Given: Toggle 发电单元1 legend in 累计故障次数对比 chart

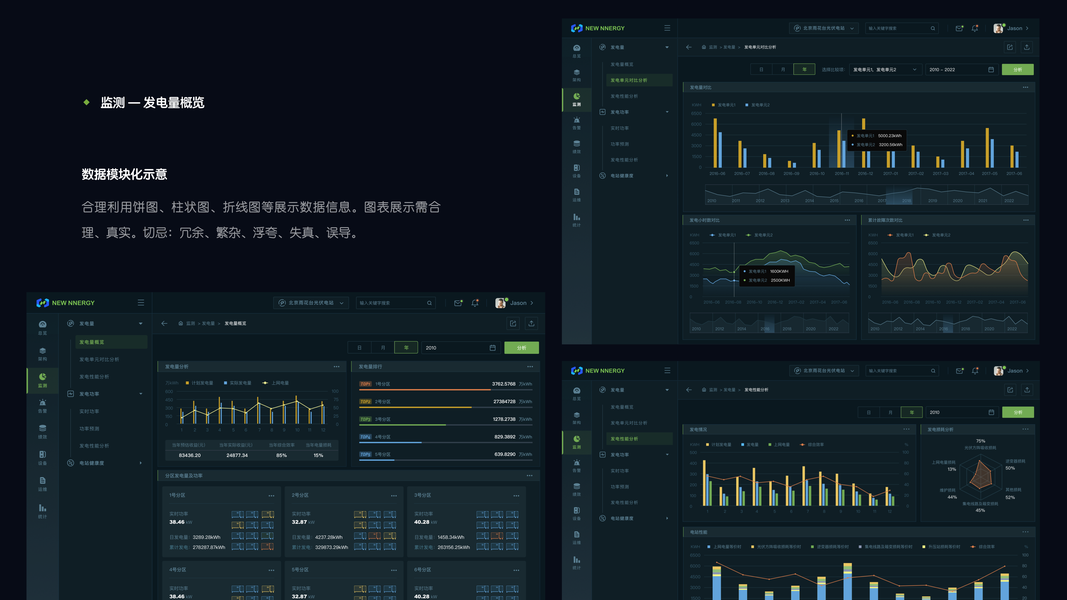Looking at the screenshot, I should click(x=900, y=235).
